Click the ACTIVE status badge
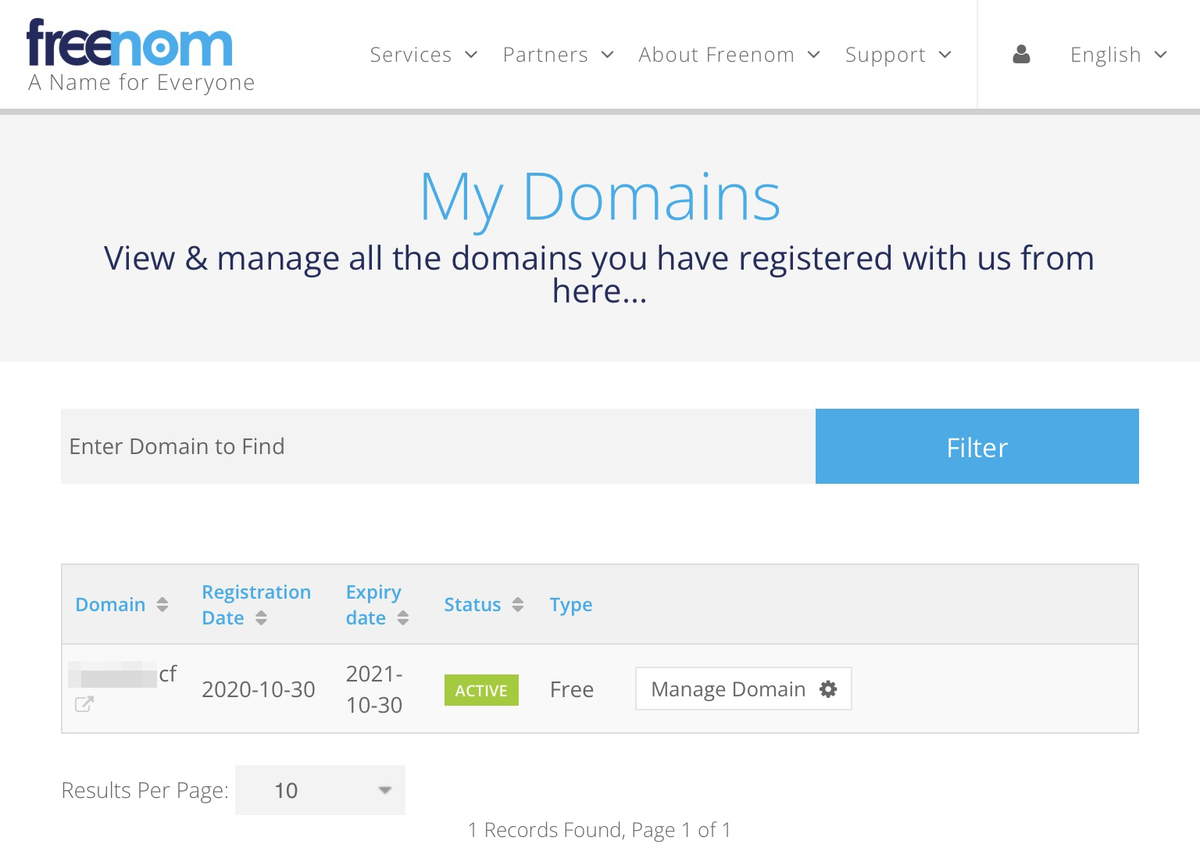 481,690
